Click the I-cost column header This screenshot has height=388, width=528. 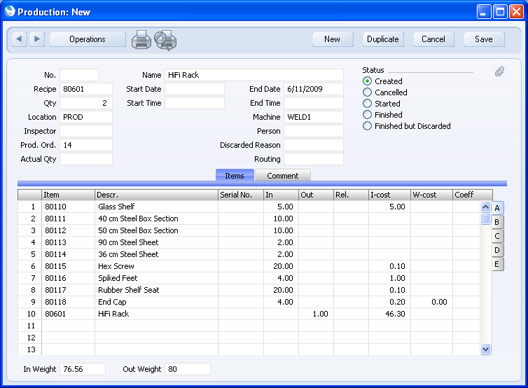389,195
